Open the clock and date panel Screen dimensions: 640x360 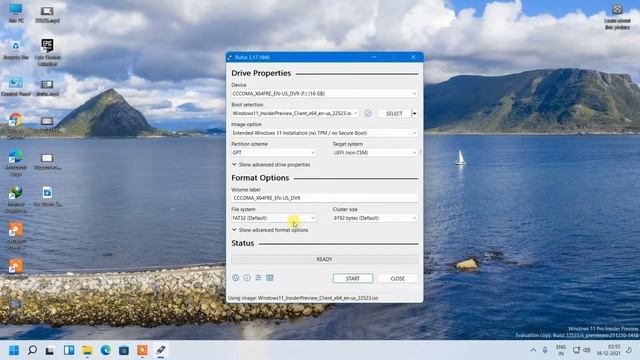(x=608, y=350)
